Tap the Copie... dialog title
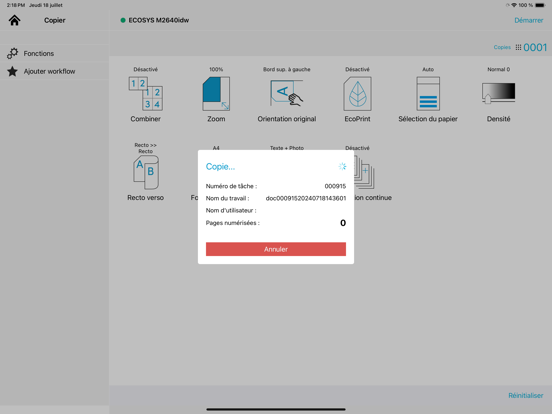This screenshot has width=552, height=414. (x=220, y=167)
